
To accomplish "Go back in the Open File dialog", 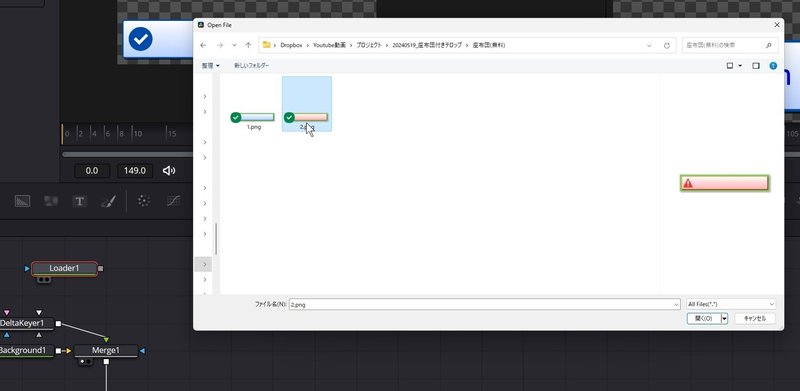I will pyautogui.click(x=203, y=45).
